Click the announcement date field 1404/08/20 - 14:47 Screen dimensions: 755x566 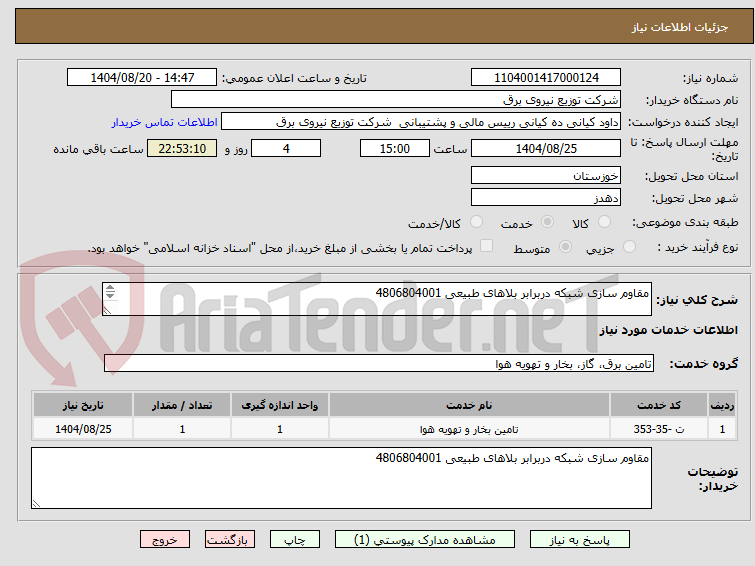coord(142,78)
